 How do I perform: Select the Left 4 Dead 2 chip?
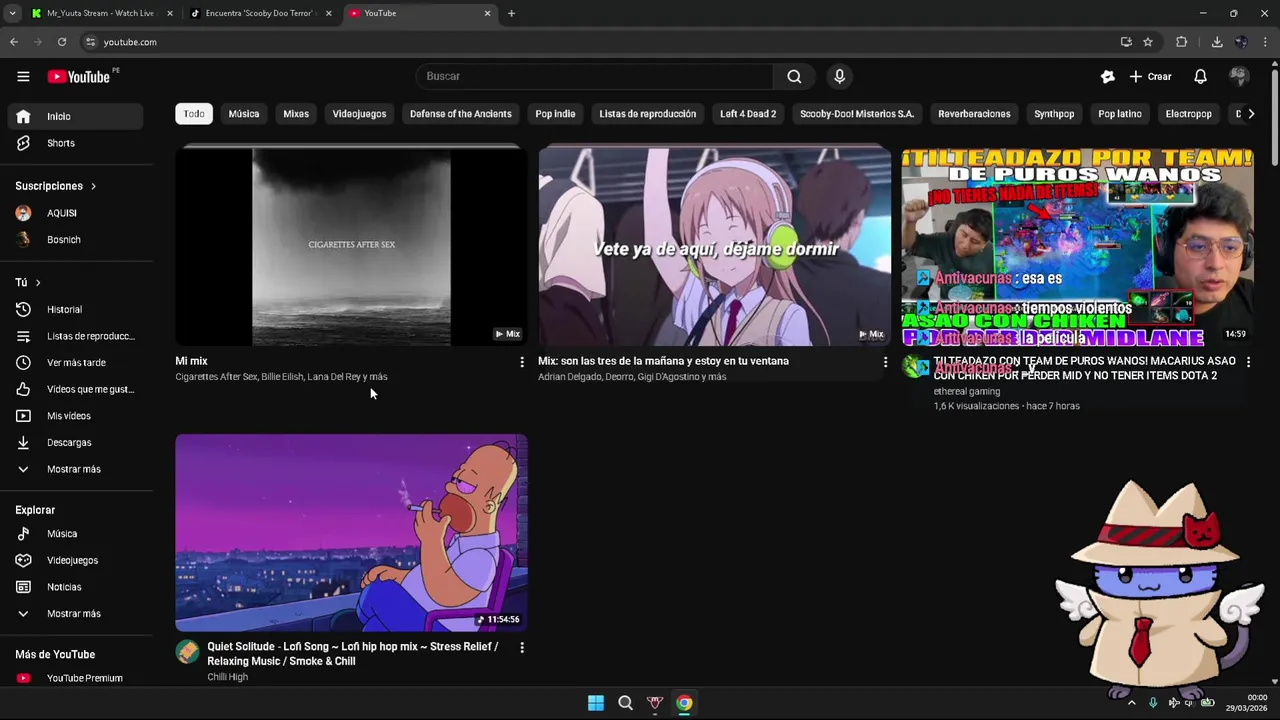748,114
